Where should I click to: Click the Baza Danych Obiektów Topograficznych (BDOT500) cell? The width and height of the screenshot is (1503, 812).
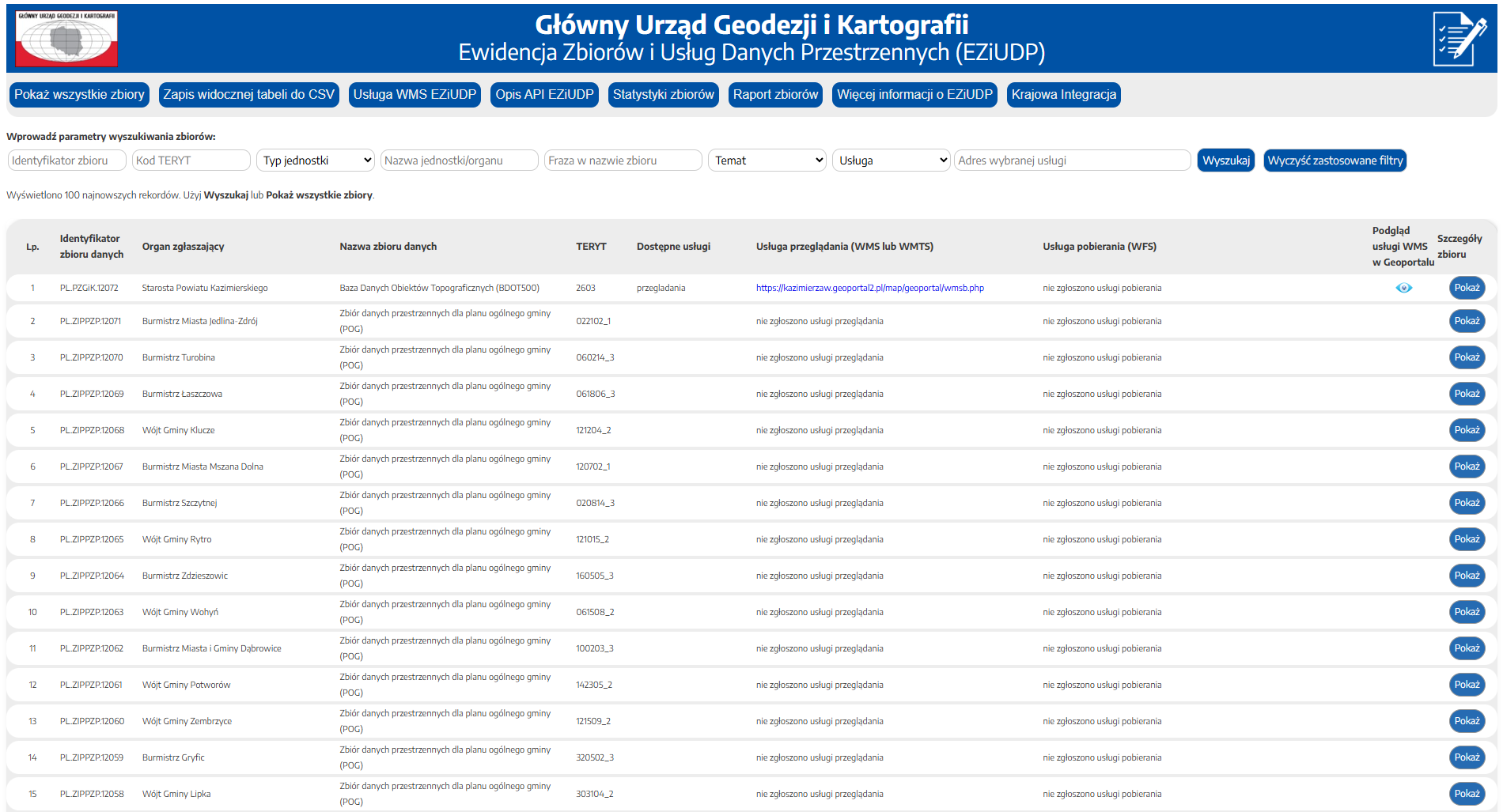439,288
